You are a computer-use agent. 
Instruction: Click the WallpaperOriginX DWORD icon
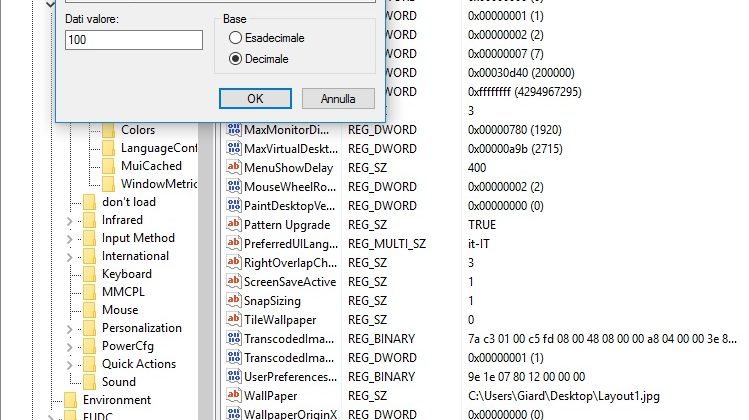tap(234, 414)
